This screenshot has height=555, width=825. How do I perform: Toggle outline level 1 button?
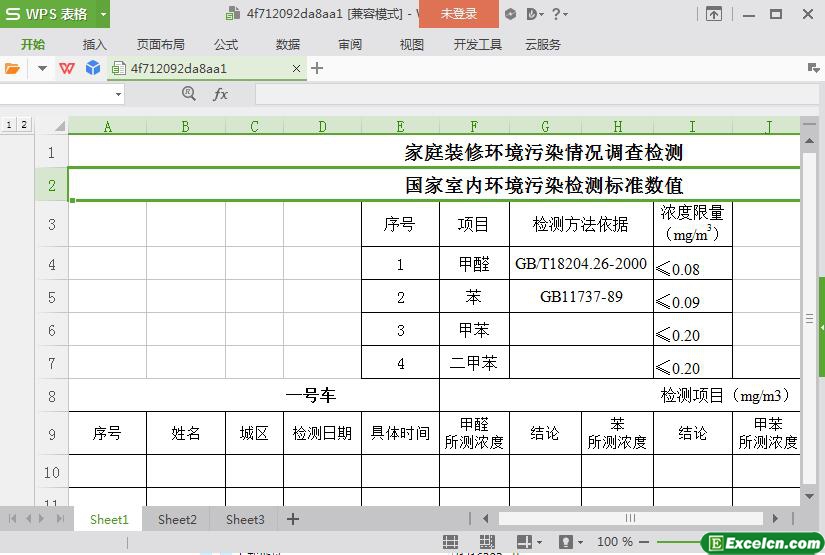point(9,125)
